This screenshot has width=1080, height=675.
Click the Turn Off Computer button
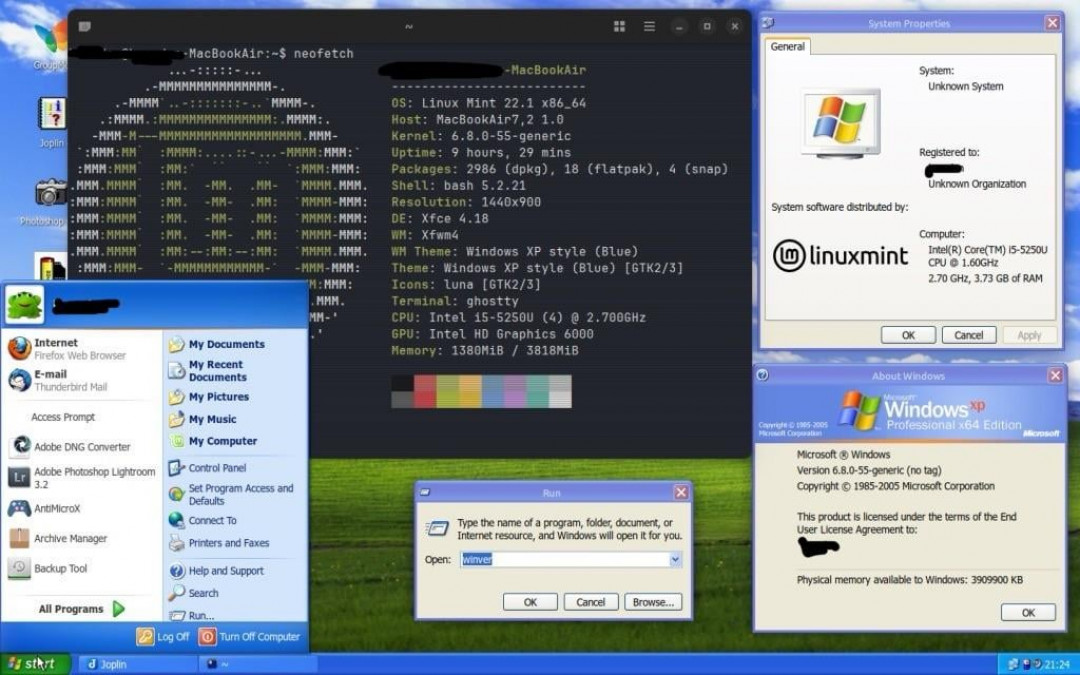click(x=250, y=636)
